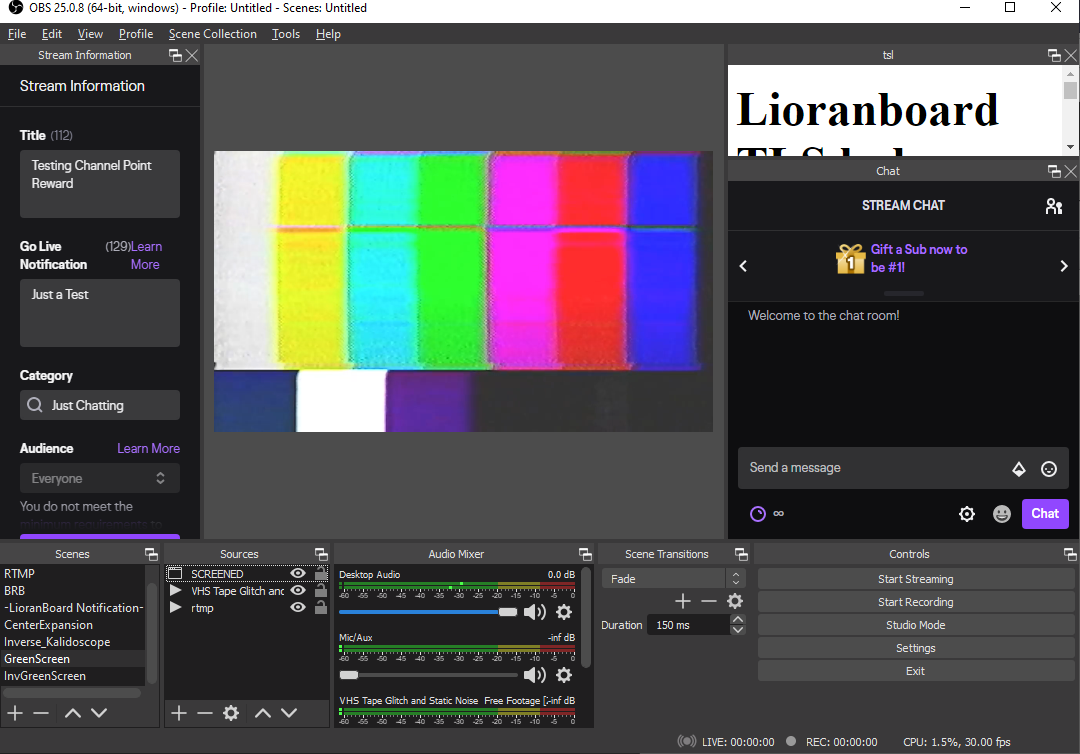Hide the VHS Tape Glitch source
The width and height of the screenshot is (1080, 754).
coord(298,590)
